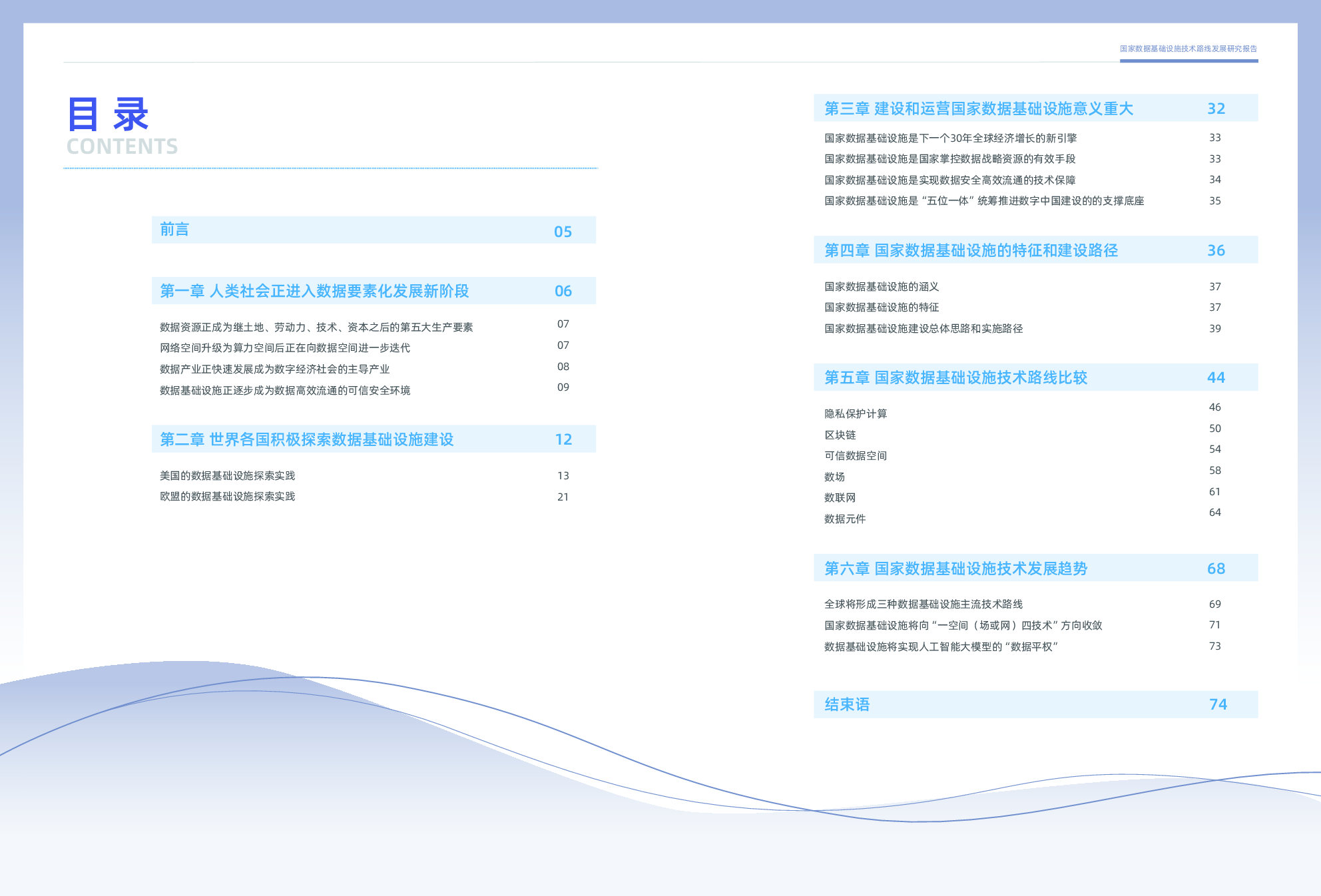Open 第二章 世界各国积极探索数据基础设施建设
1321x896 pixels.
point(374,439)
